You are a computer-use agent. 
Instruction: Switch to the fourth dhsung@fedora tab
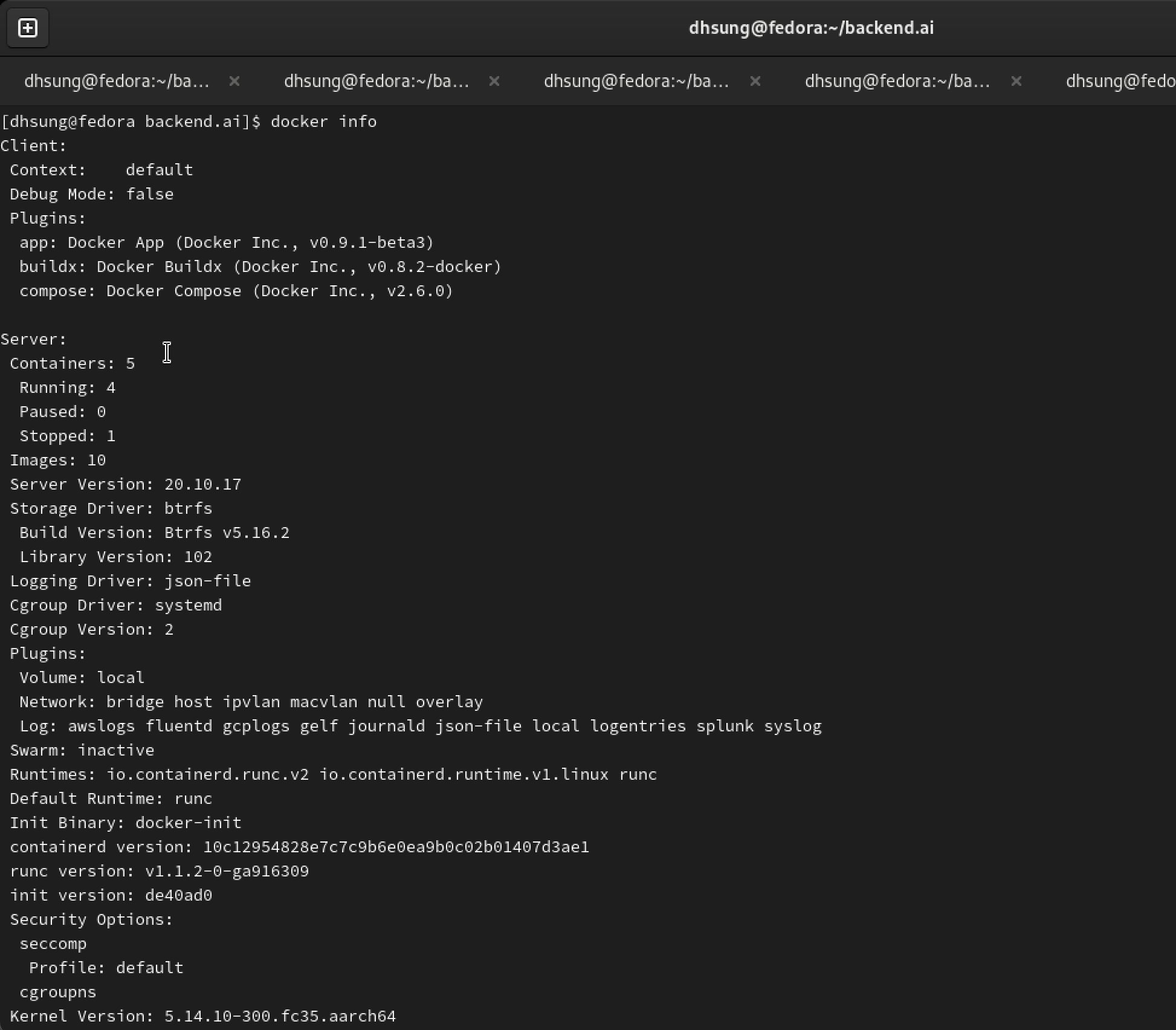[x=897, y=81]
